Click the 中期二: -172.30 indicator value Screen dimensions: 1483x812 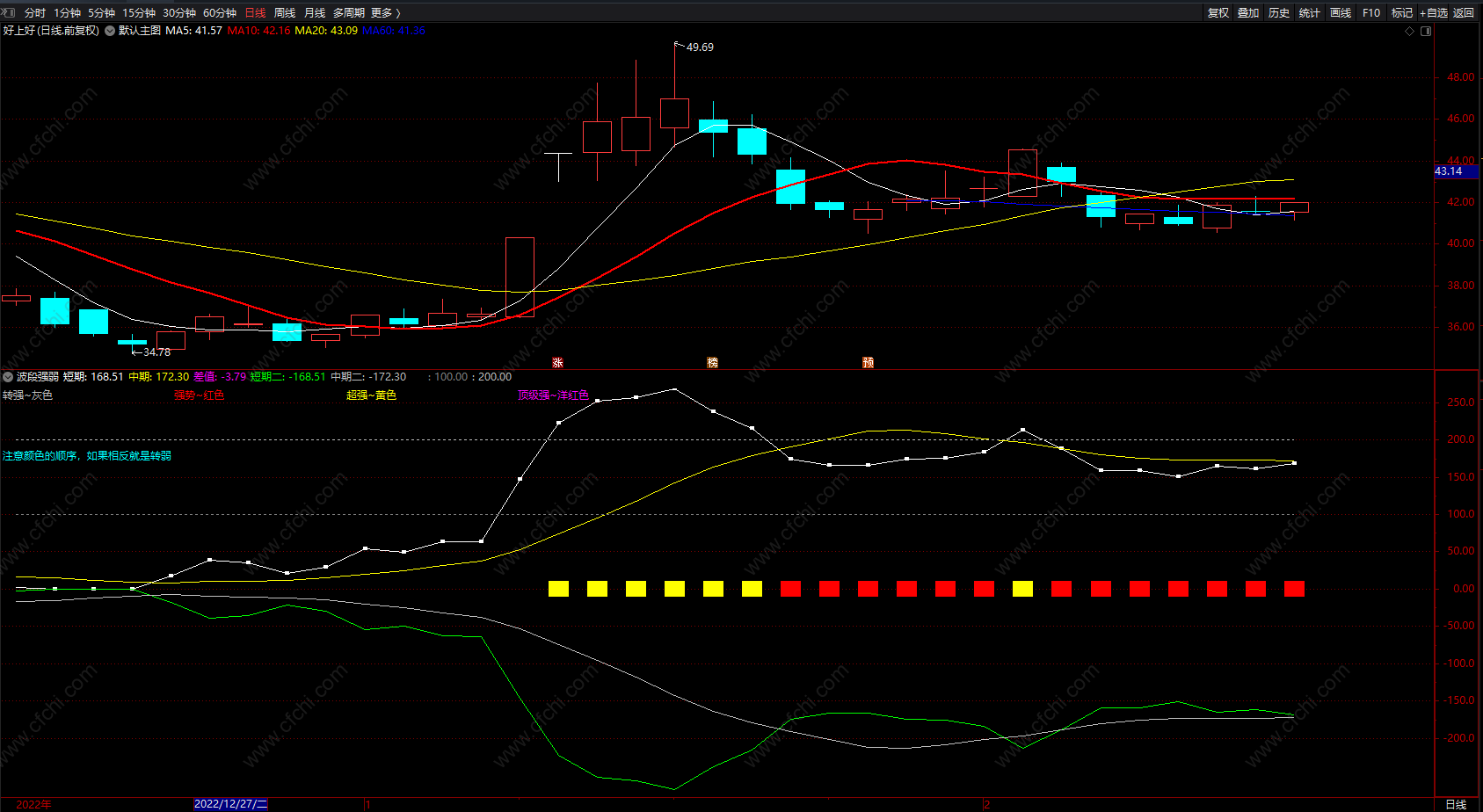tap(368, 377)
